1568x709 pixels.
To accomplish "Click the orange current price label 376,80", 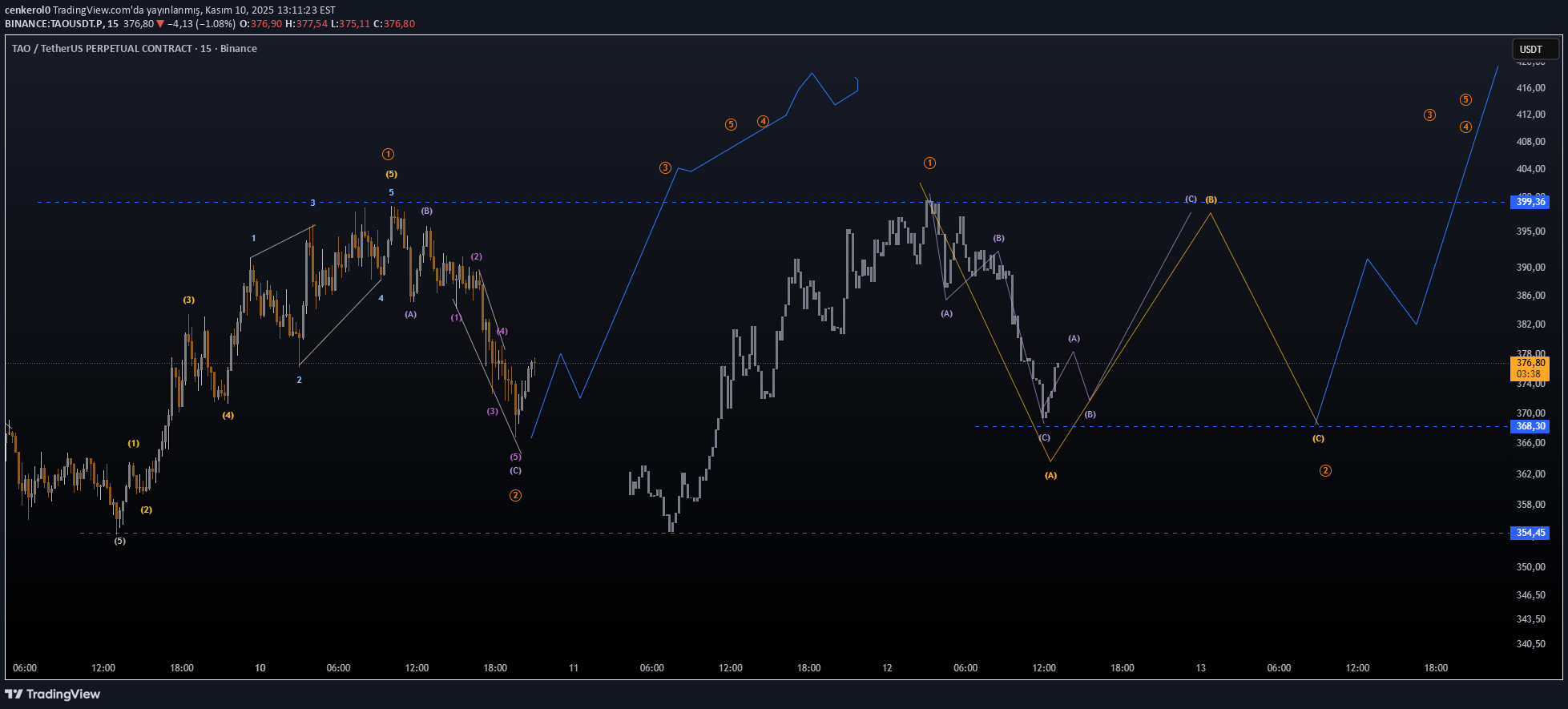I will click(x=1530, y=368).
